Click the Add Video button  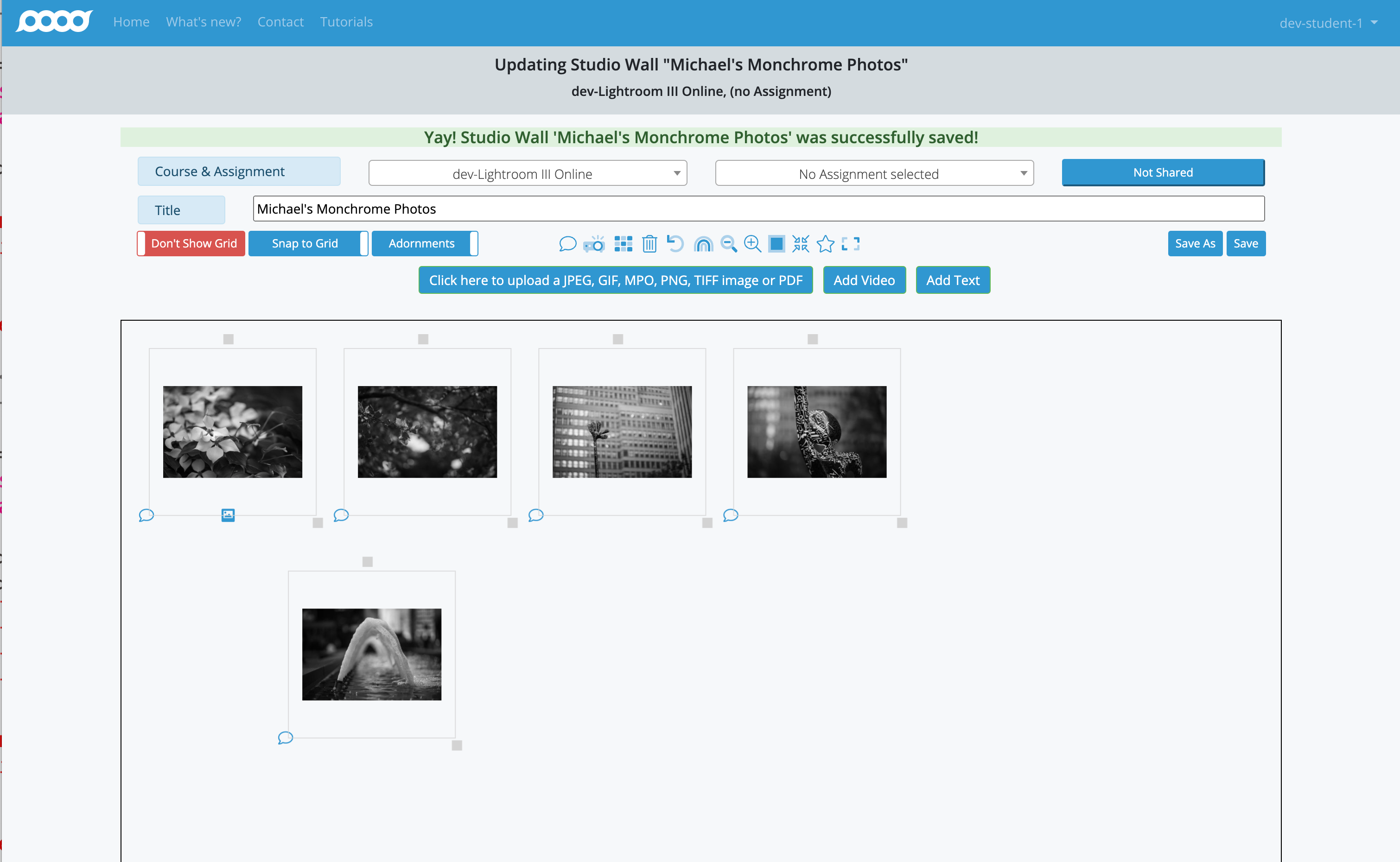(865, 280)
